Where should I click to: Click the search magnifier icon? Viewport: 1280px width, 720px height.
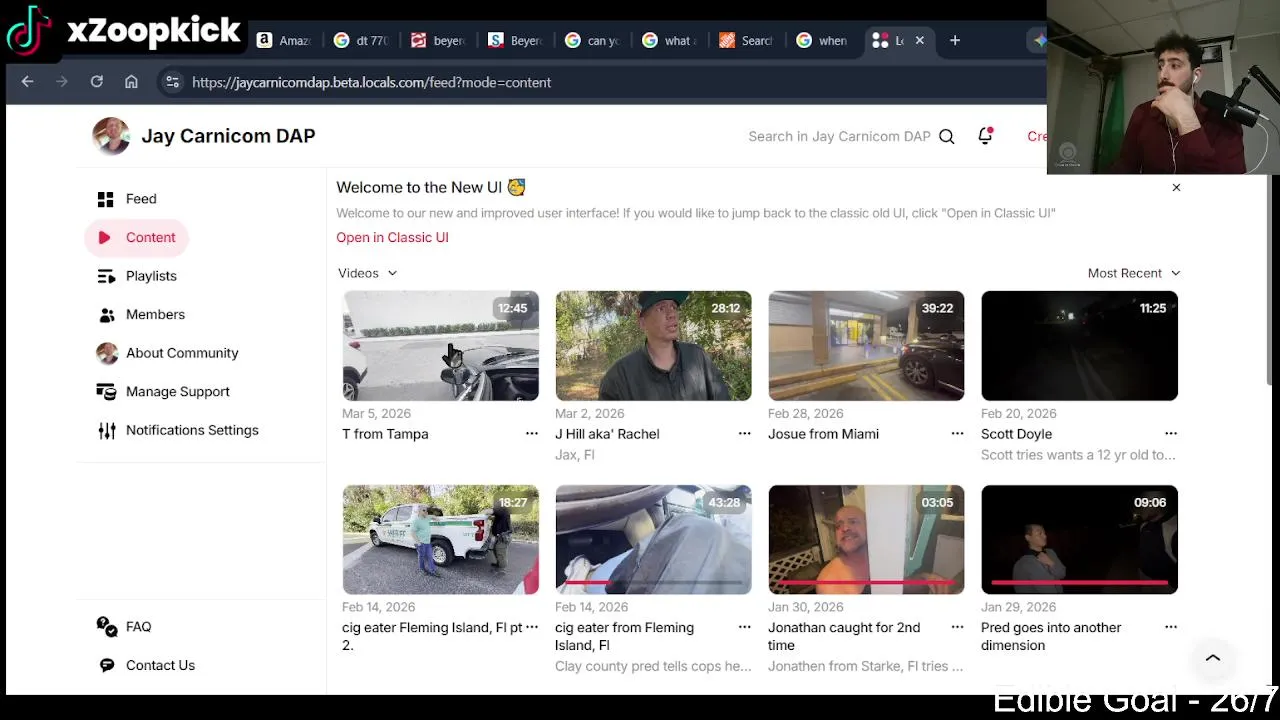[x=946, y=136]
